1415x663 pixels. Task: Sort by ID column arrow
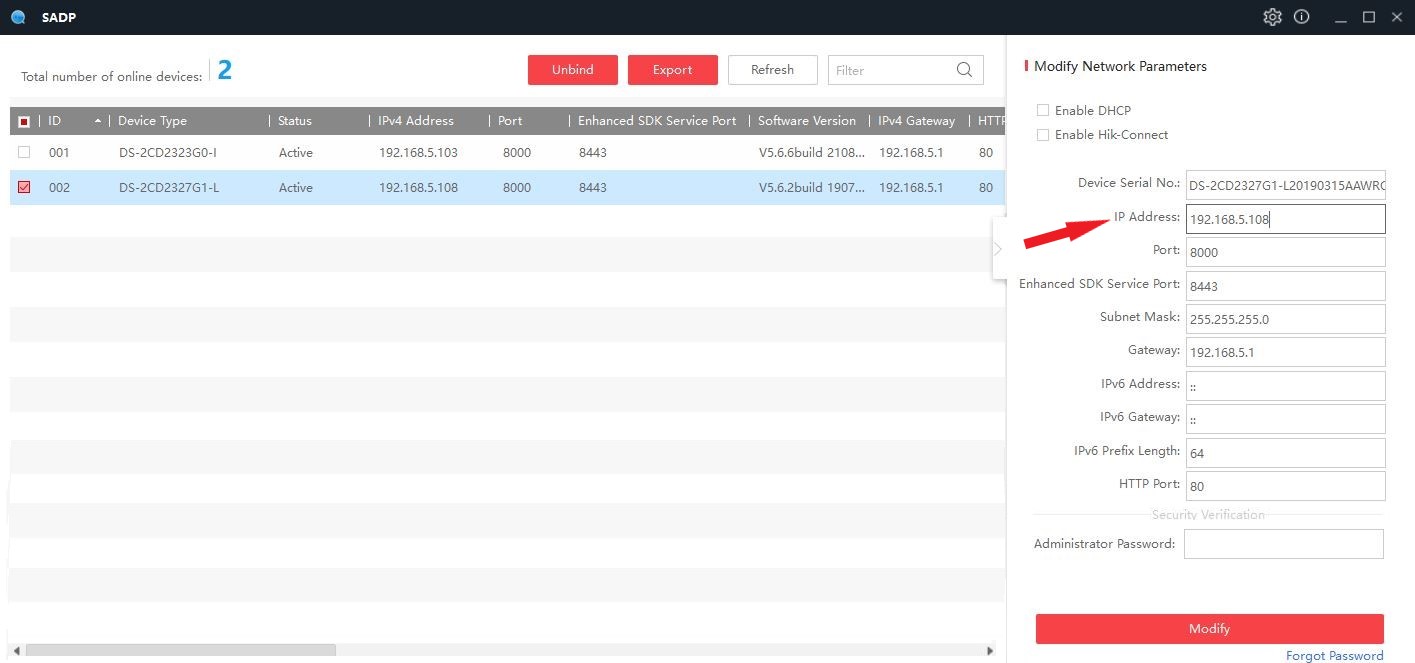(97, 121)
